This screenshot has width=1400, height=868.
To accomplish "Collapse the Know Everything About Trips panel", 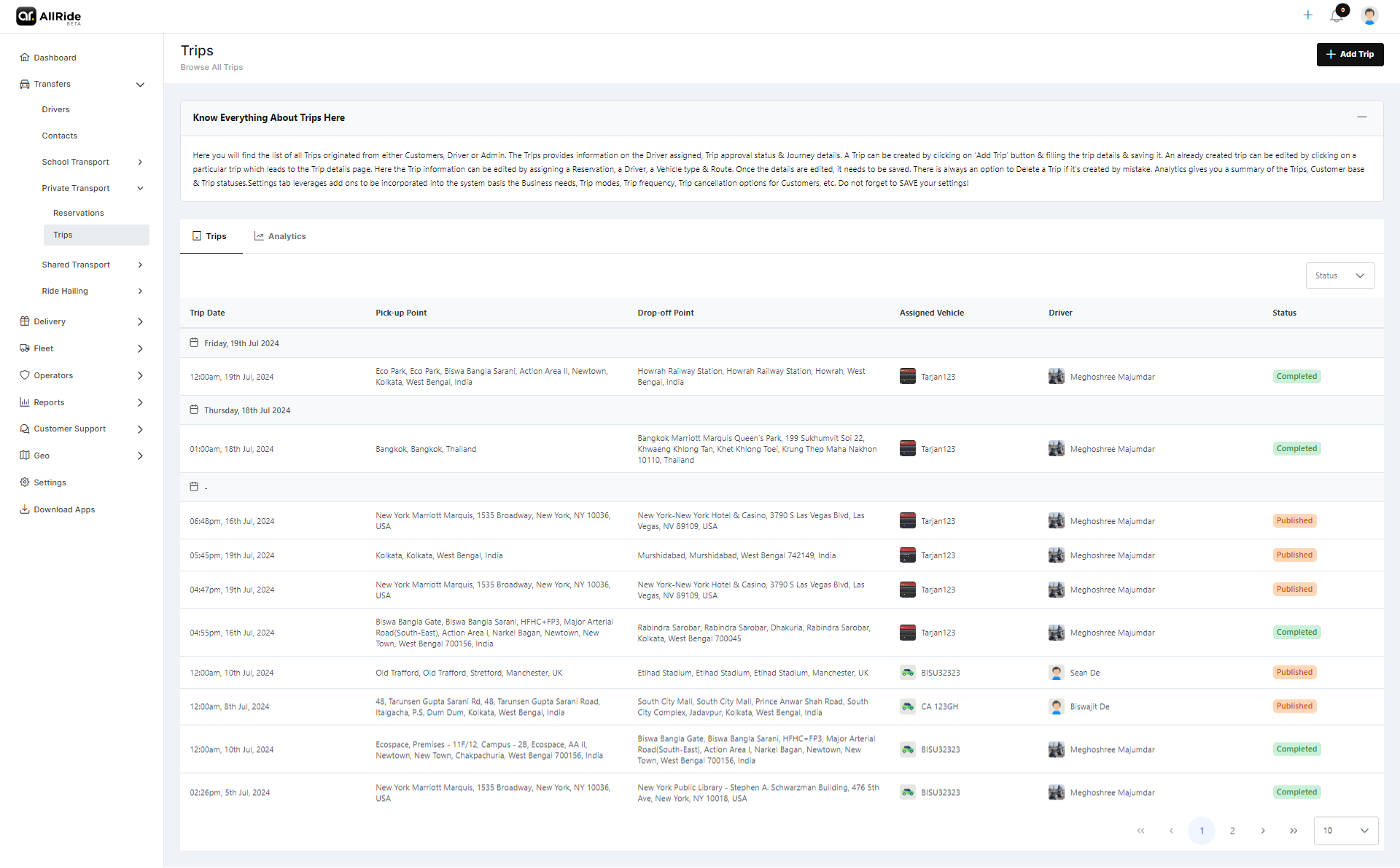I will [x=1361, y=117].
